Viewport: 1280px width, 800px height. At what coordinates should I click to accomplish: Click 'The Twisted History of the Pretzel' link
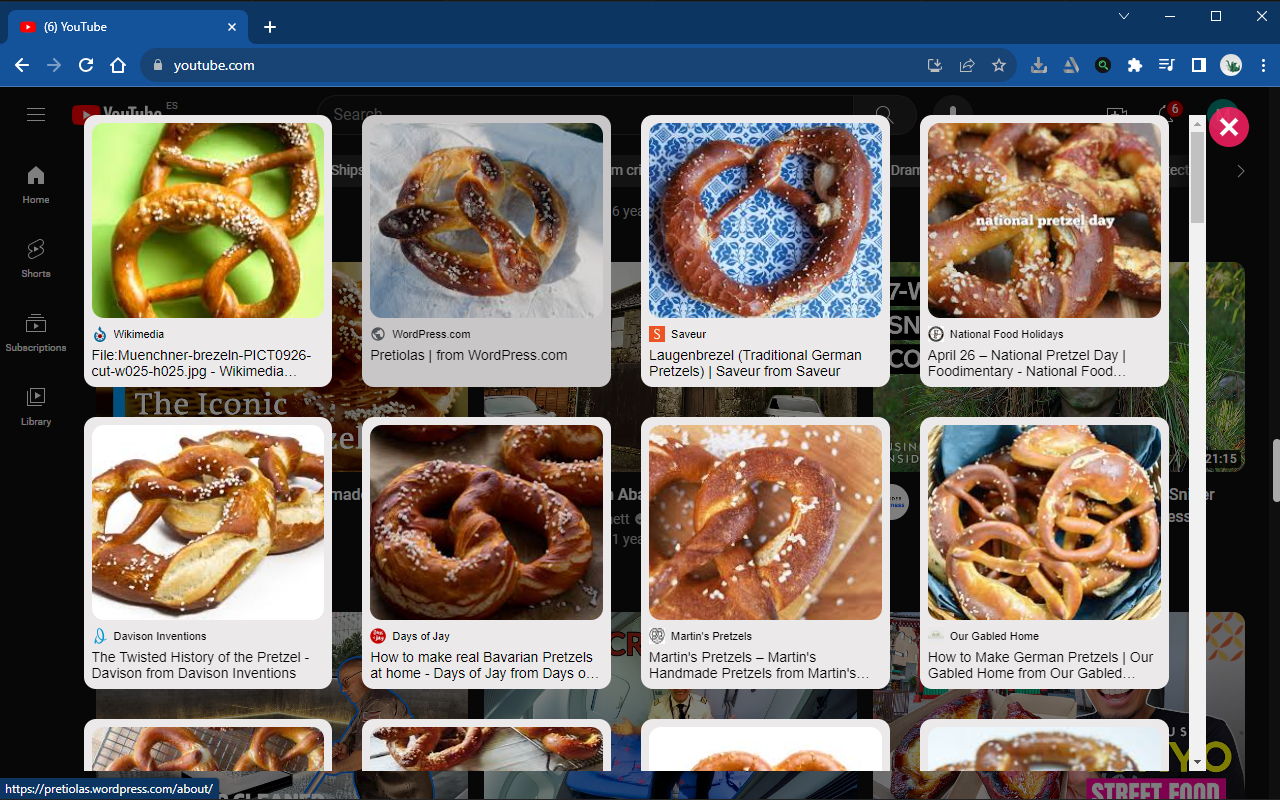coord(201,665)
